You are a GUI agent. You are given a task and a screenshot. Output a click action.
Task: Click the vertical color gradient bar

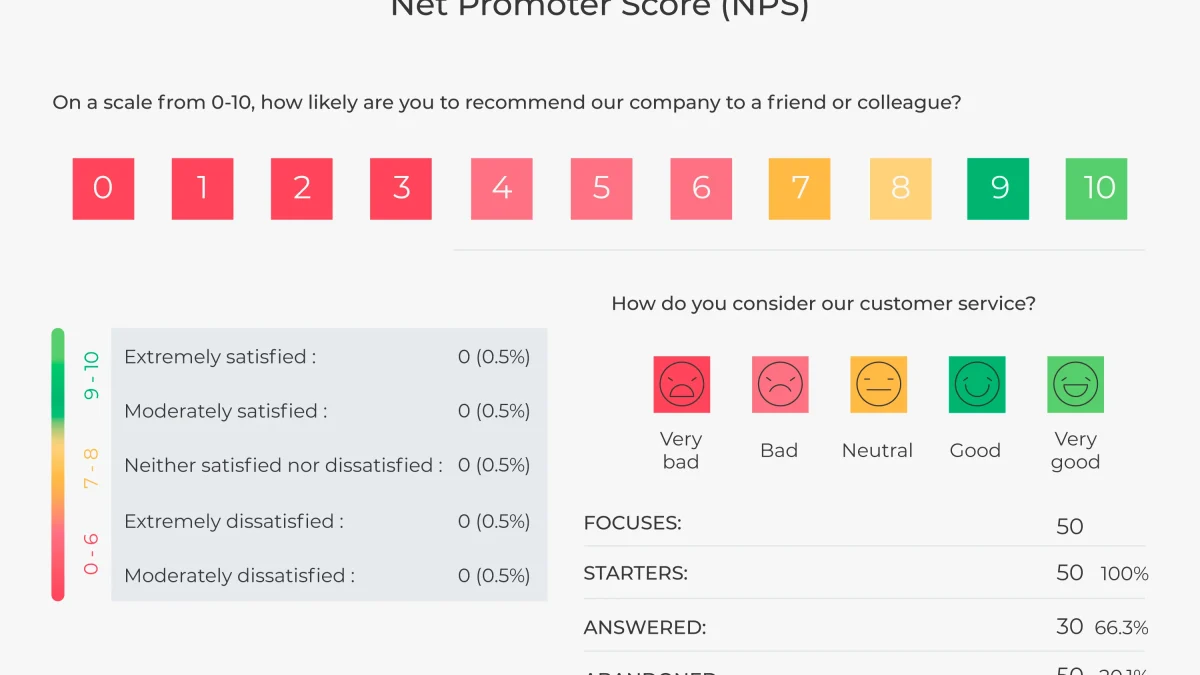(58, 465)
